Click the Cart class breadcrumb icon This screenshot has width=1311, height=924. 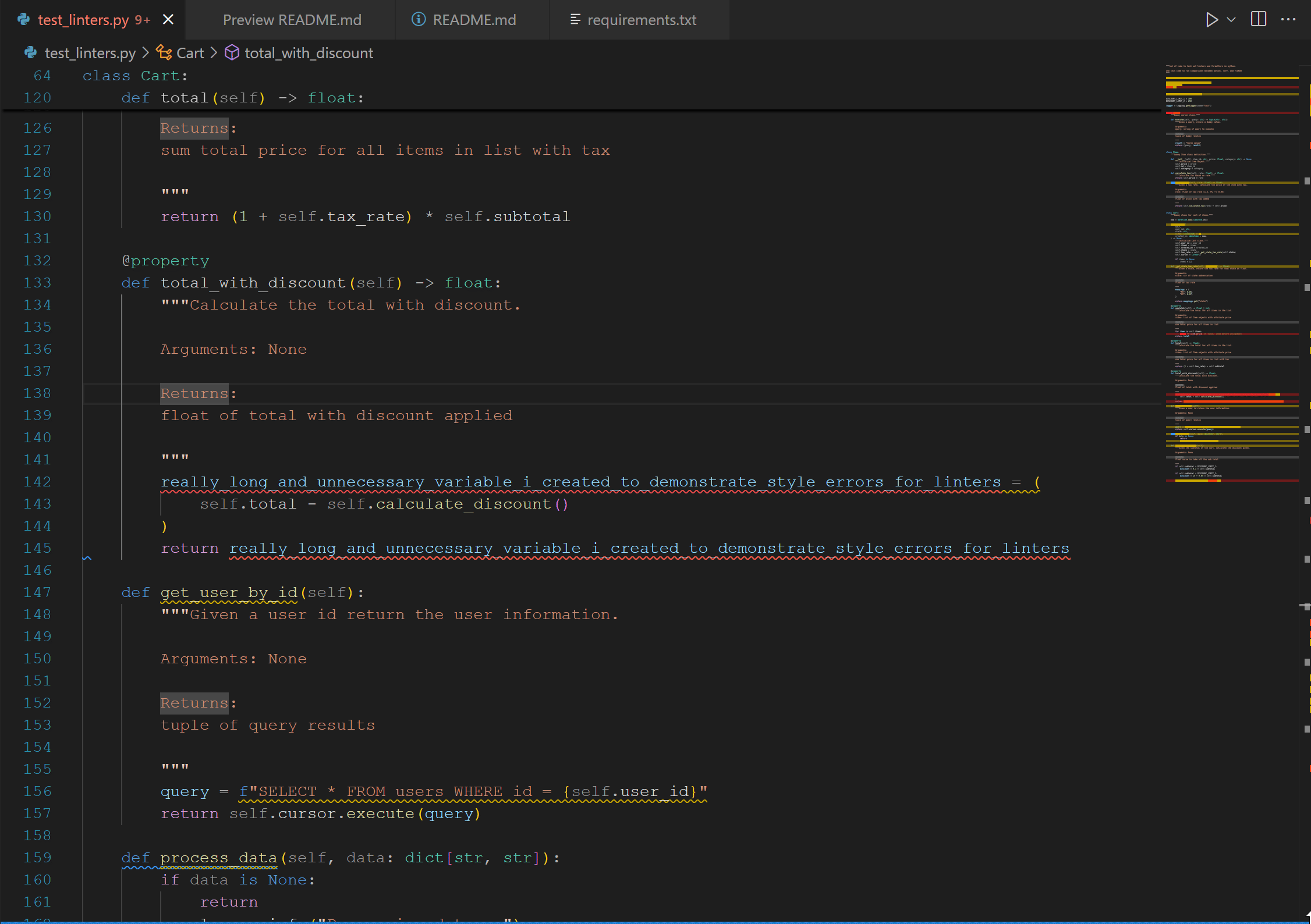click(164, 53)
